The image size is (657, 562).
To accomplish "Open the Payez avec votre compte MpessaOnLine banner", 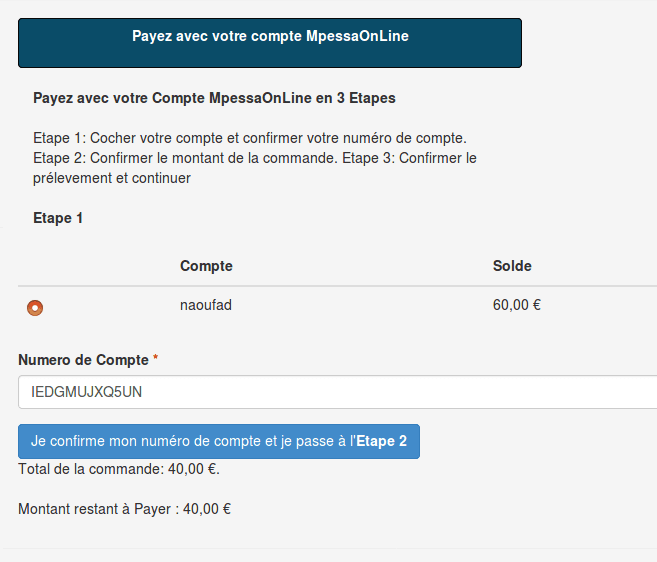I will (x=270, y=43).
